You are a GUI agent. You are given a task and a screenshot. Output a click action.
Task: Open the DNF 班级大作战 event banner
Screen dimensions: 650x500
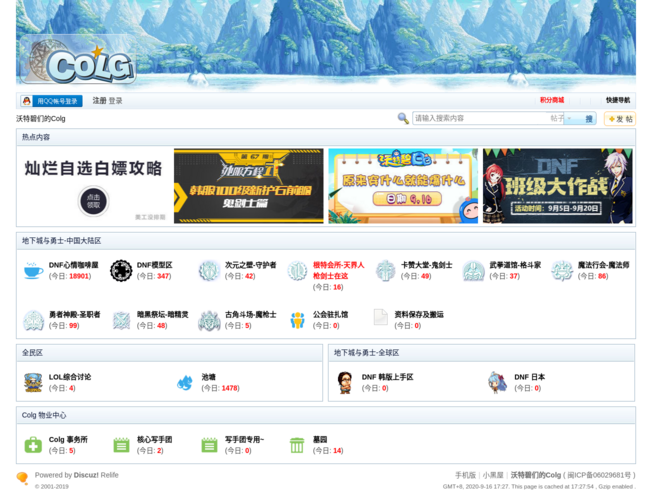point(557,185)
